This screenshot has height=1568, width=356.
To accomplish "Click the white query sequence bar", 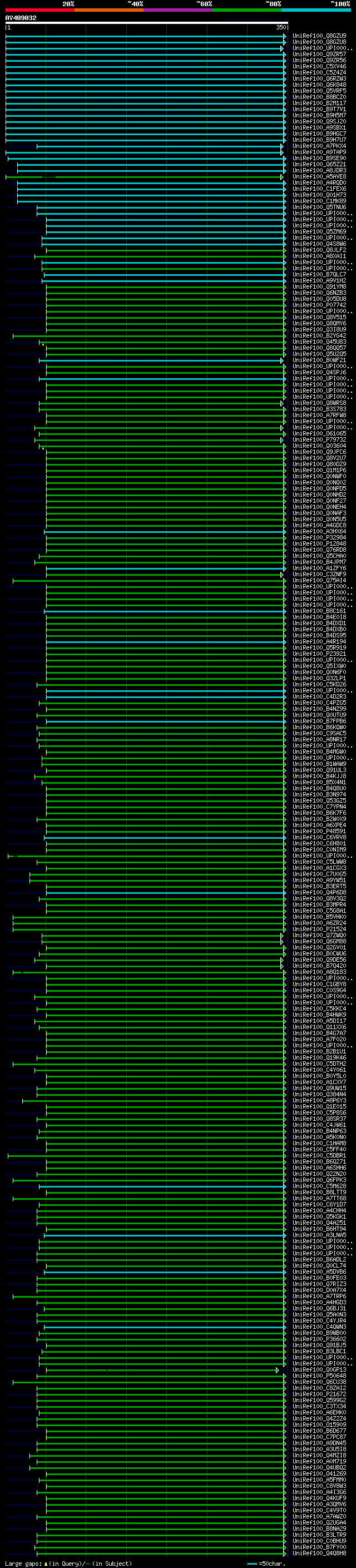I will (x=147, y=23).
